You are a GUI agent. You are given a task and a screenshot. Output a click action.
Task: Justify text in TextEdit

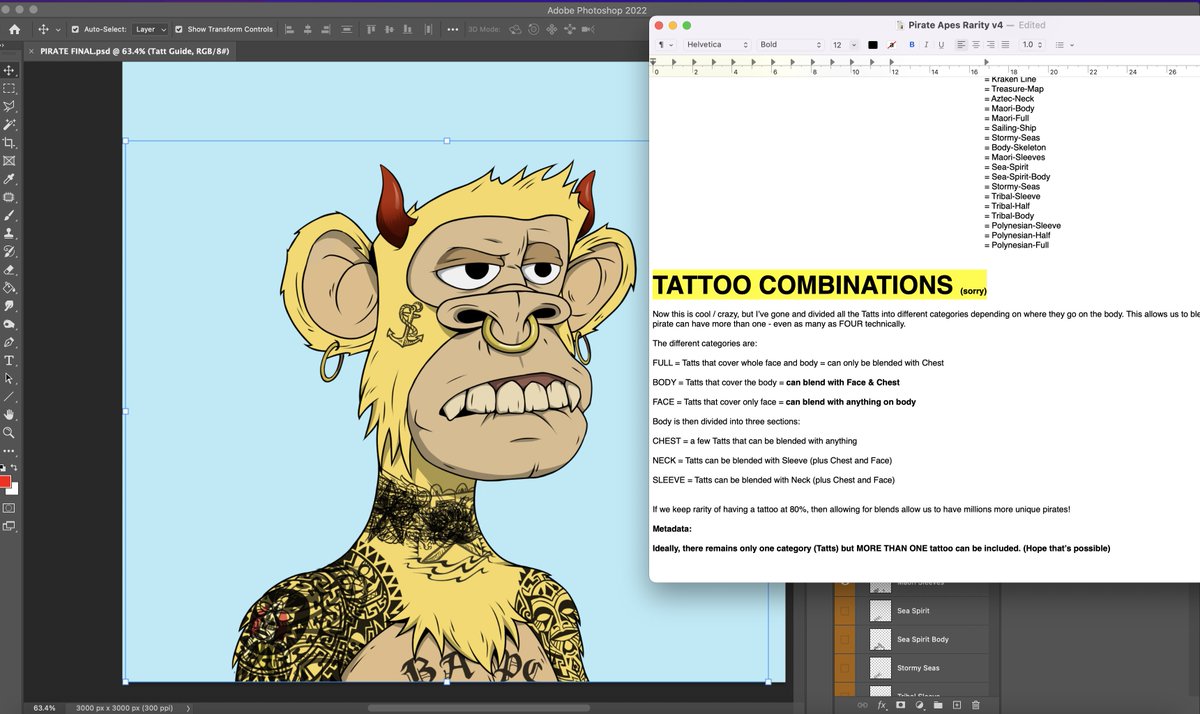pos(1005,44)
